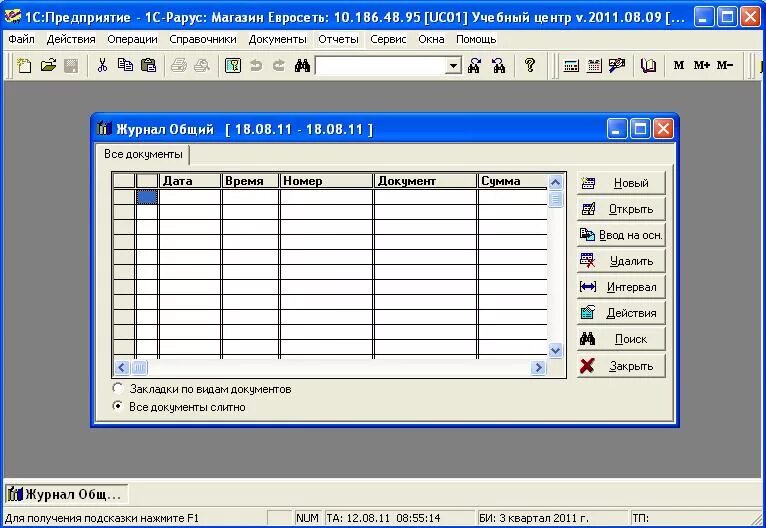
Task: Open the Файл menu
Action: [x=21, y=39]
